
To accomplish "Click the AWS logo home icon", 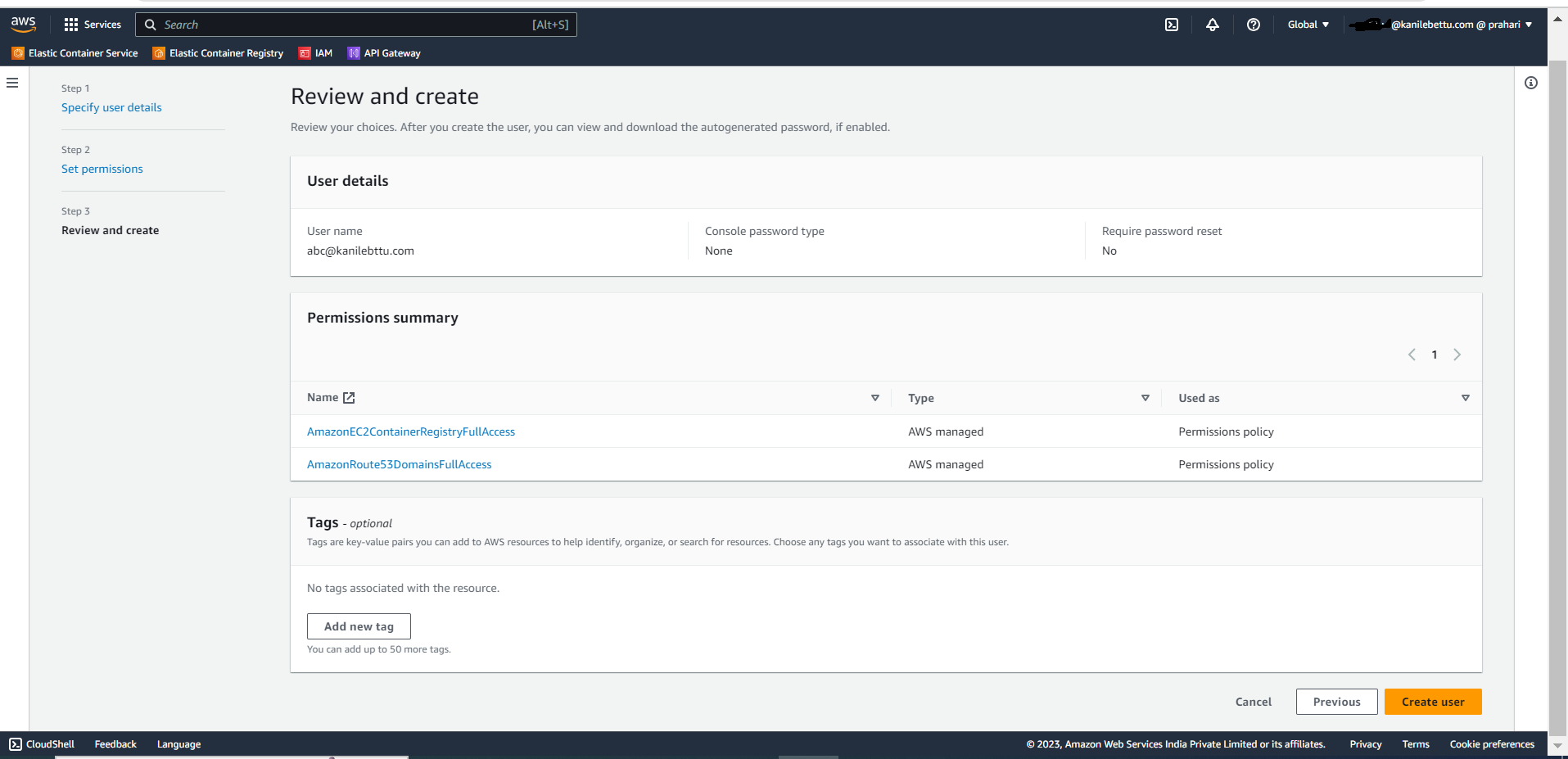I will (23, 25).
